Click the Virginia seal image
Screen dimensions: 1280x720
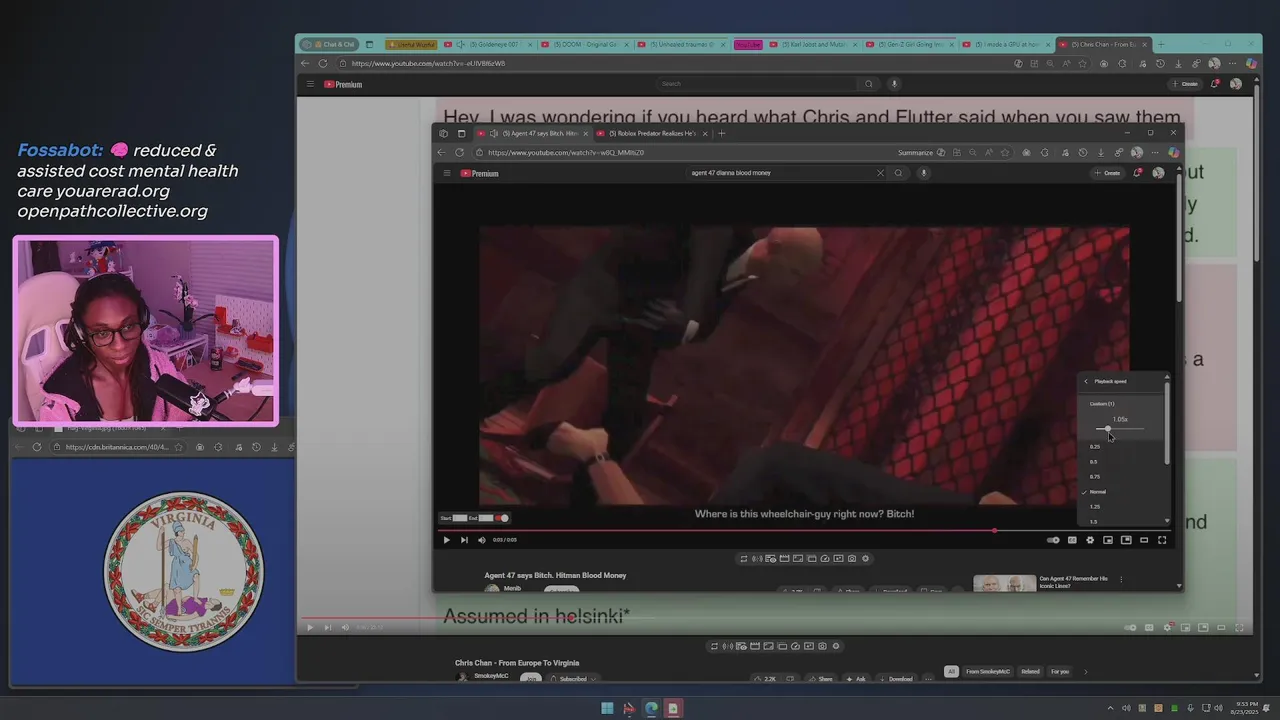[x=184, y=571]
